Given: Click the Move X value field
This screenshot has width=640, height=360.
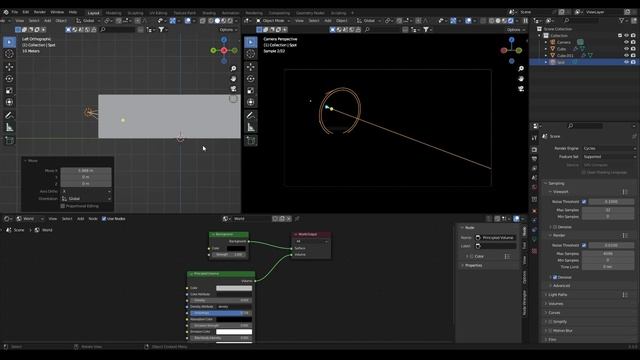Looking at the screenshot, I should pos(86,171).
